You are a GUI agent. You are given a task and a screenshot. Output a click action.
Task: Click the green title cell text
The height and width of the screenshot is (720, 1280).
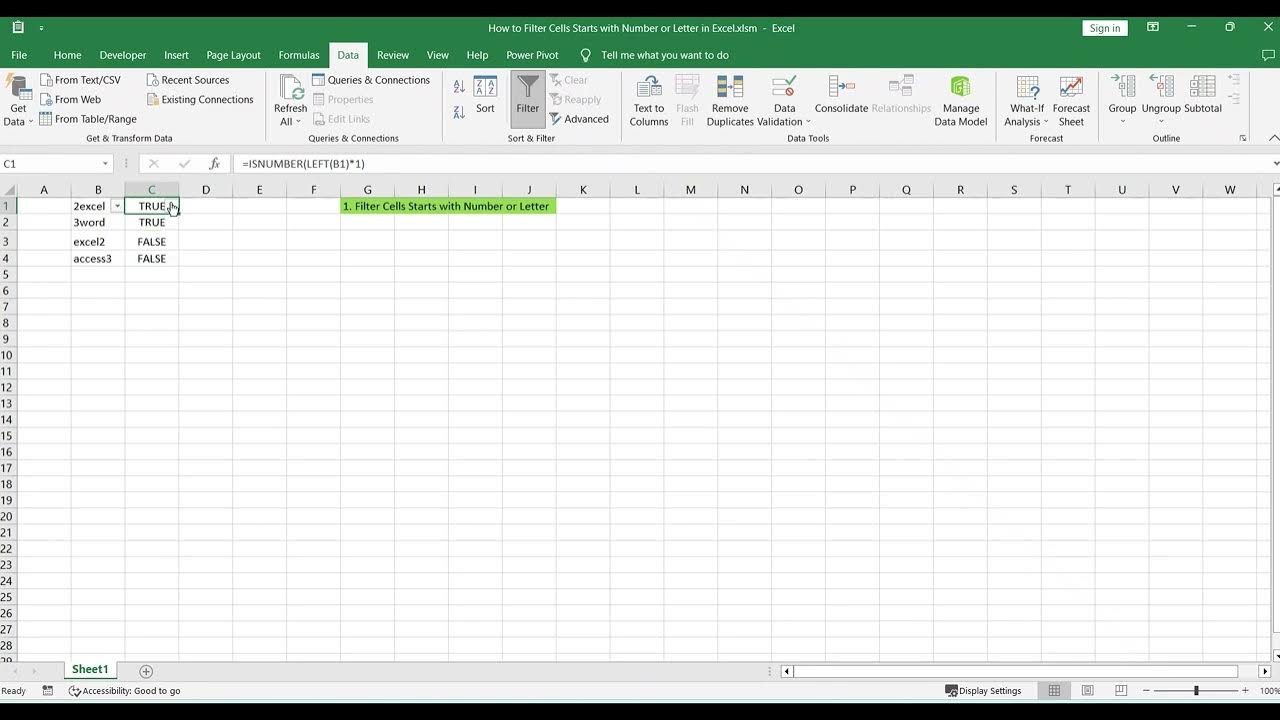[x=446, y=206]
